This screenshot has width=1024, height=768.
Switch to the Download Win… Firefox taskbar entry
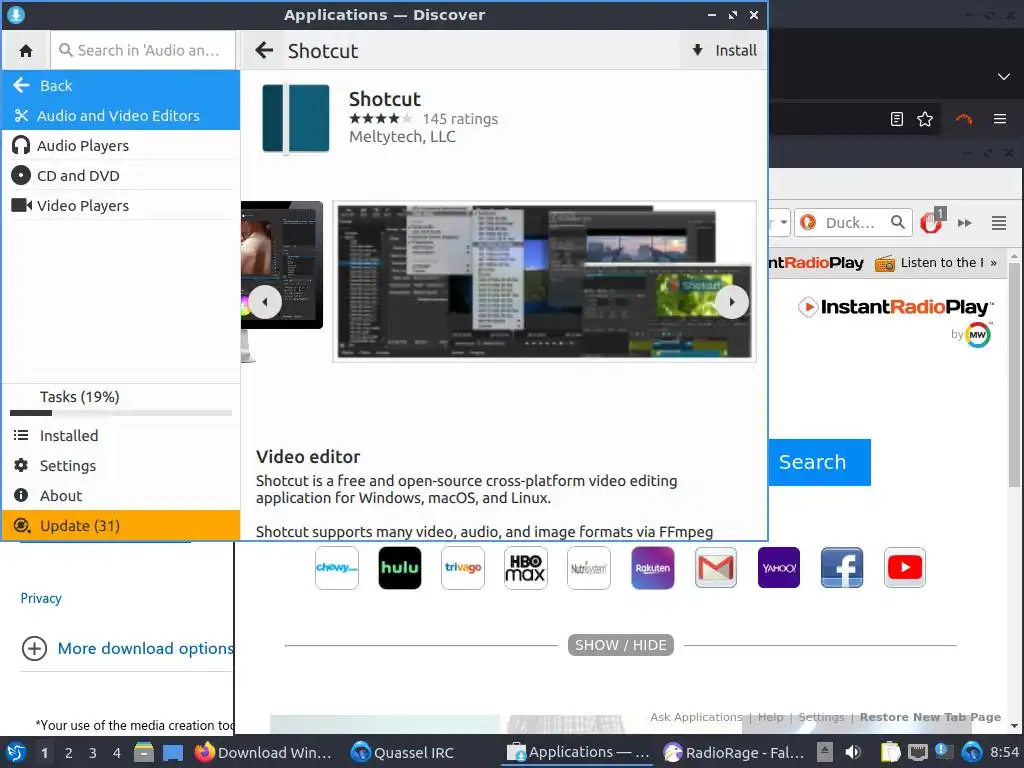click(x=263, y=753)
